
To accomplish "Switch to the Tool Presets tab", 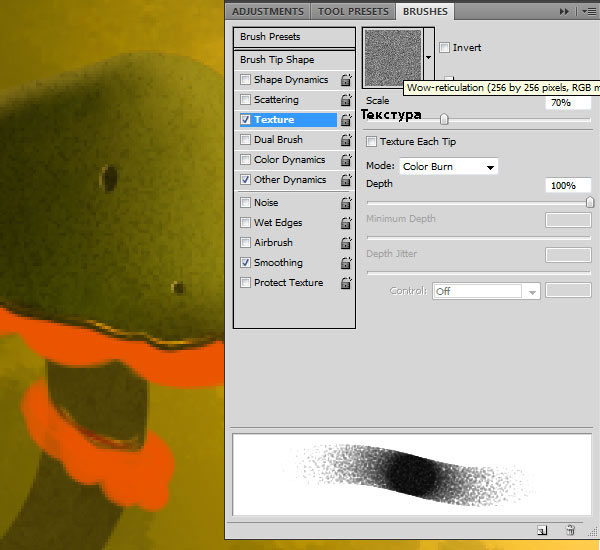I will [x=353, y=11].
